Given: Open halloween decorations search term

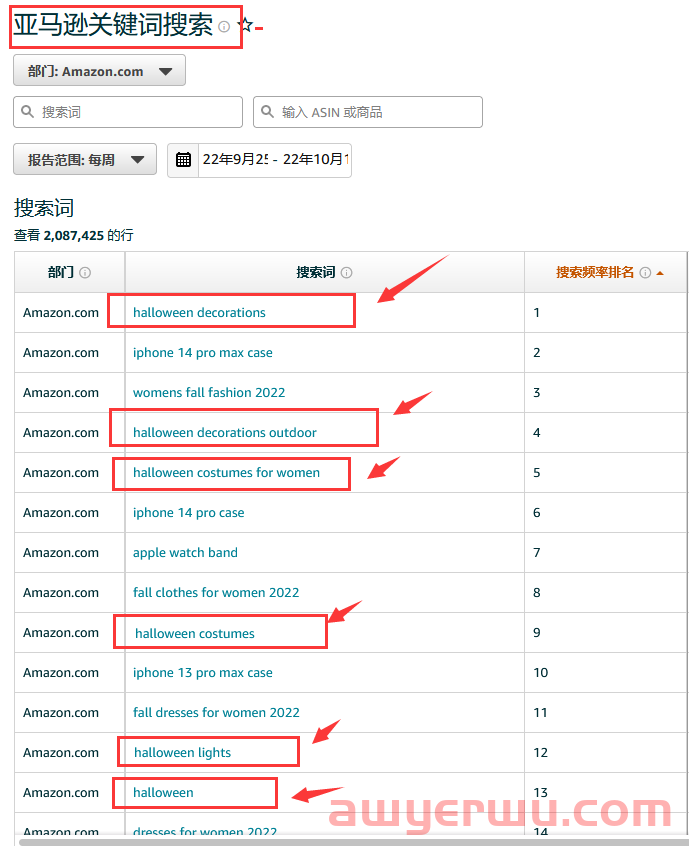Looking at the screenshot, I should [199, 312].
